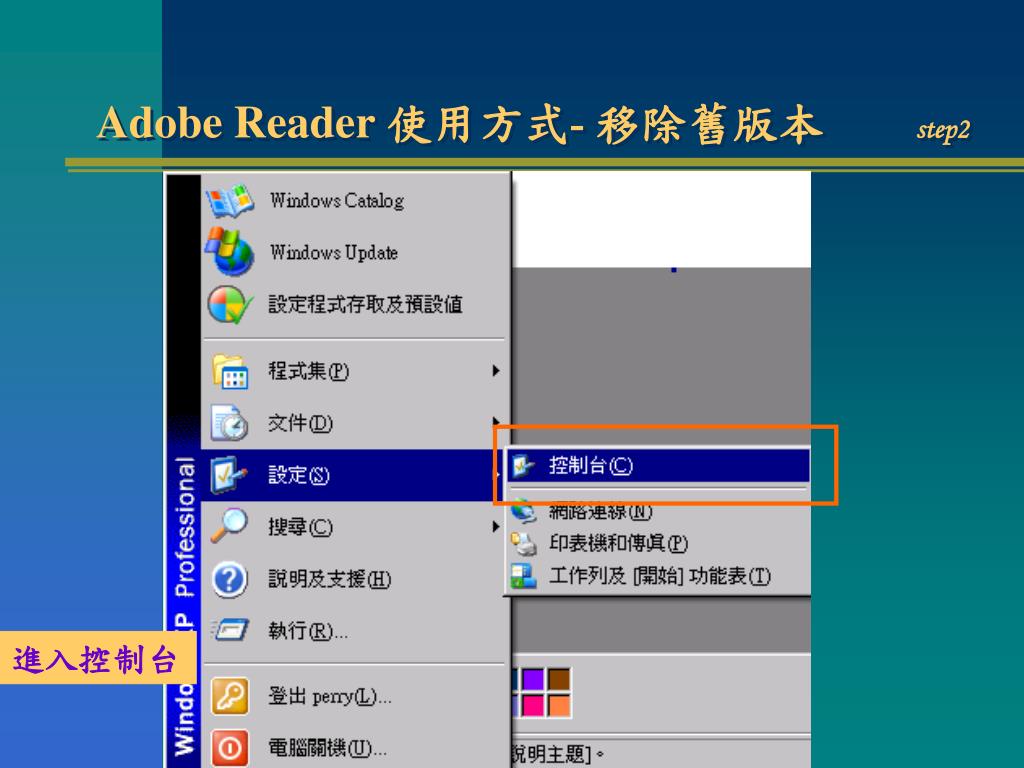This screenshot has height=768, width=1024.
Task: Choose 印表機和傳真(P) in the submenu
Action: click(x=658, y=543)
